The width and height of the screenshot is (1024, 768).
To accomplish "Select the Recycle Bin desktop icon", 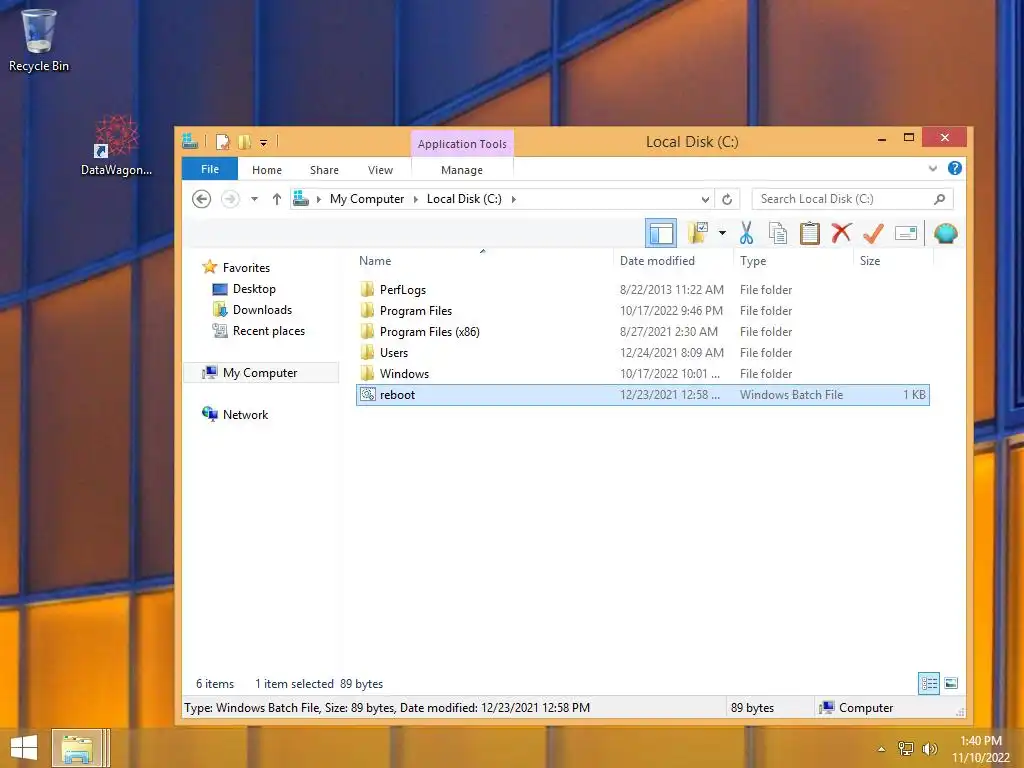I will 39,40.
